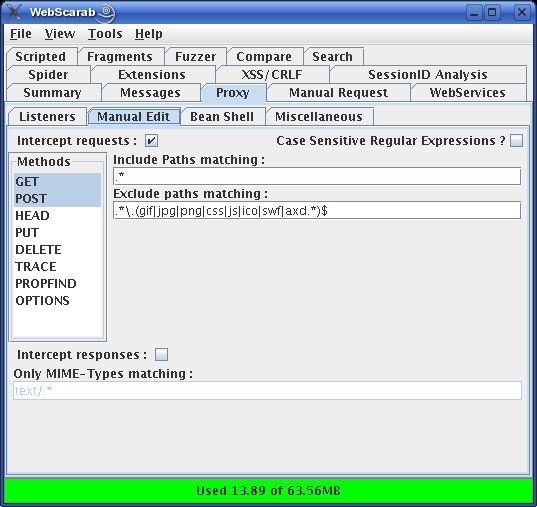Screen dimensions: 537x507
Task: Click the Exclude paths matching field
Action: pos(317,211)
